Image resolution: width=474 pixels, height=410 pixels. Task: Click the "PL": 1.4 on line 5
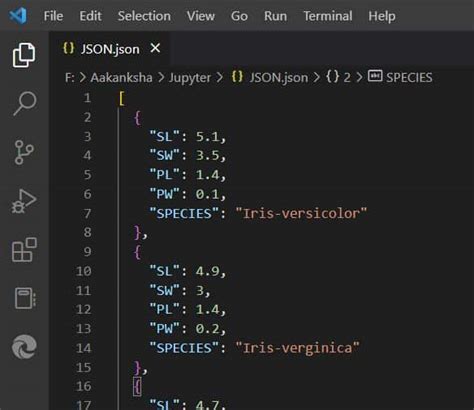click(188, 175)
